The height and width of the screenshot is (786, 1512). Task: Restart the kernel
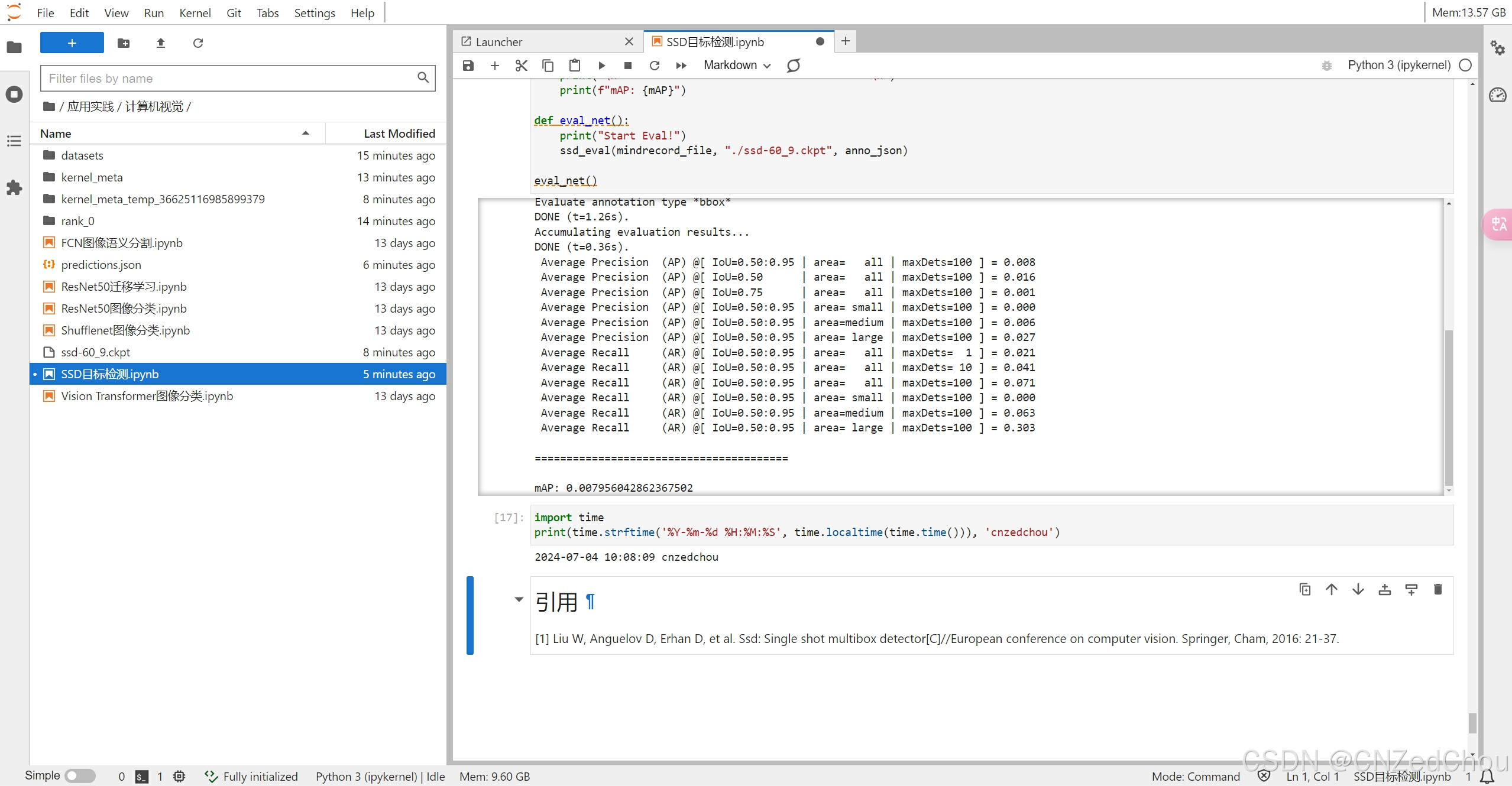click(655, 66)
